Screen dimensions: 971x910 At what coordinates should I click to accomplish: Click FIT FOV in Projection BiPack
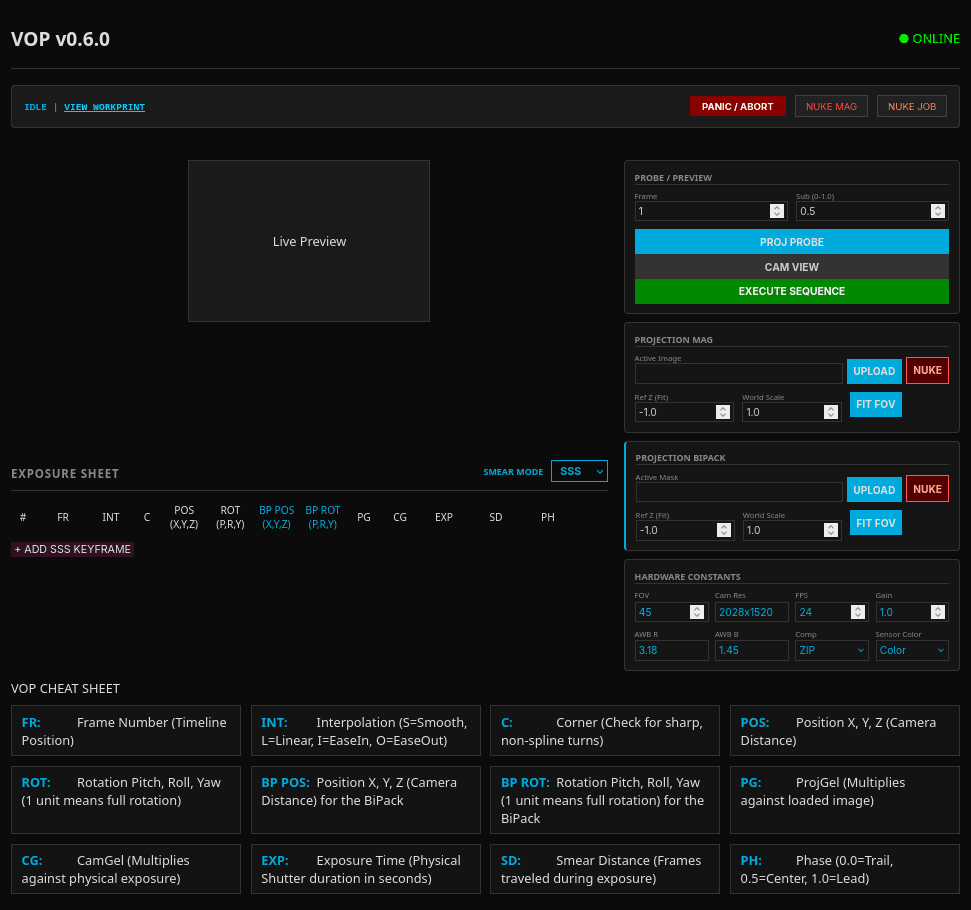876,523
